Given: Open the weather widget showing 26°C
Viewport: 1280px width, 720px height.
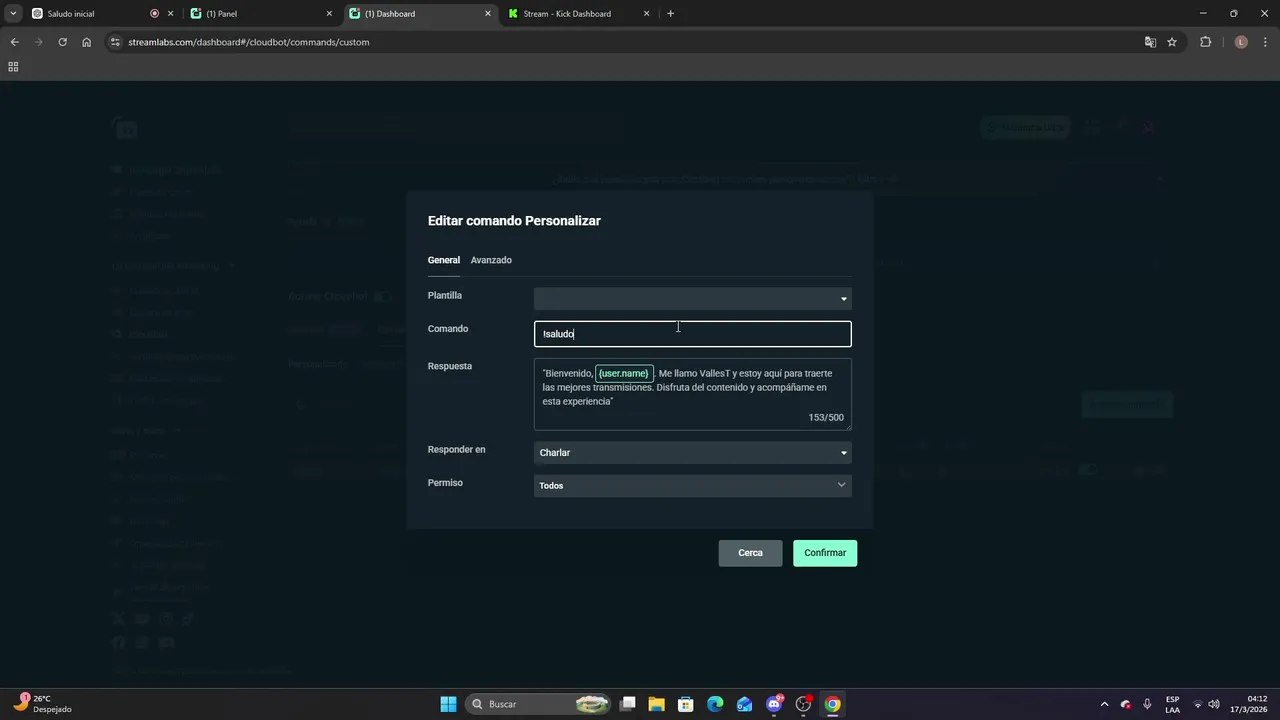Looking at the screenshot, I should point(44,704).
